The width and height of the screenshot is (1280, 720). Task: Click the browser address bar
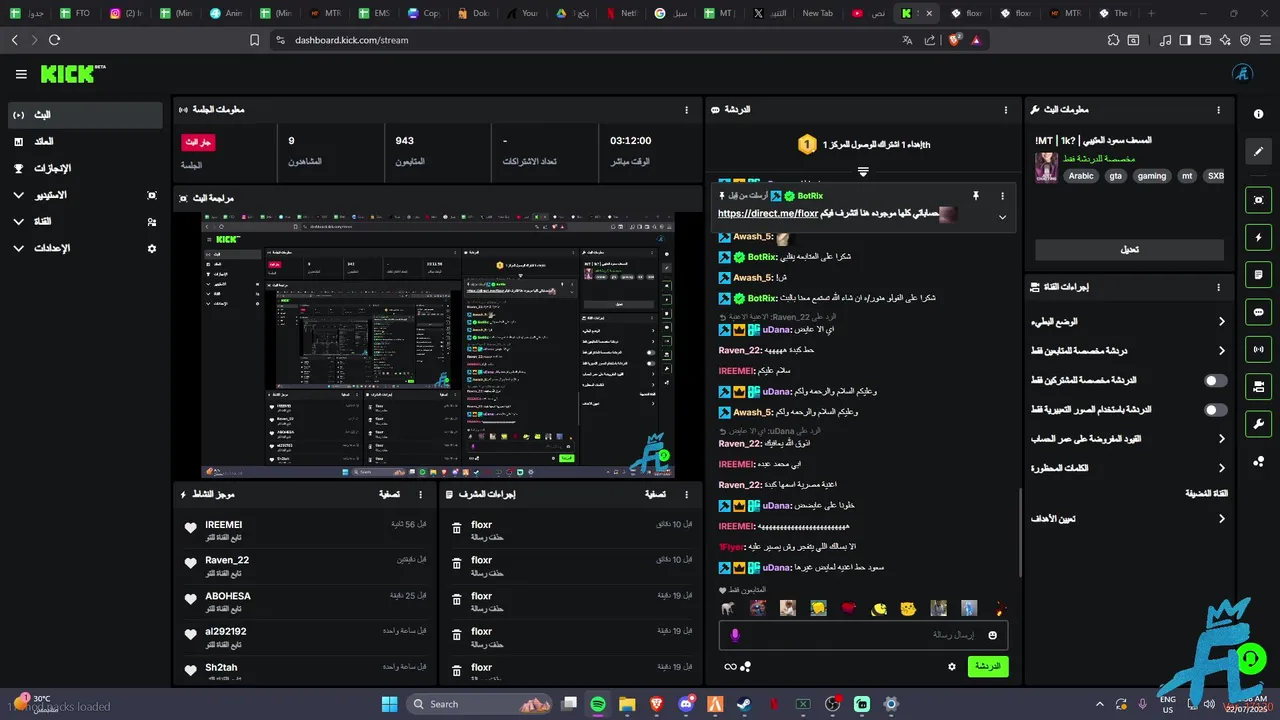click(x=590, y=40)
